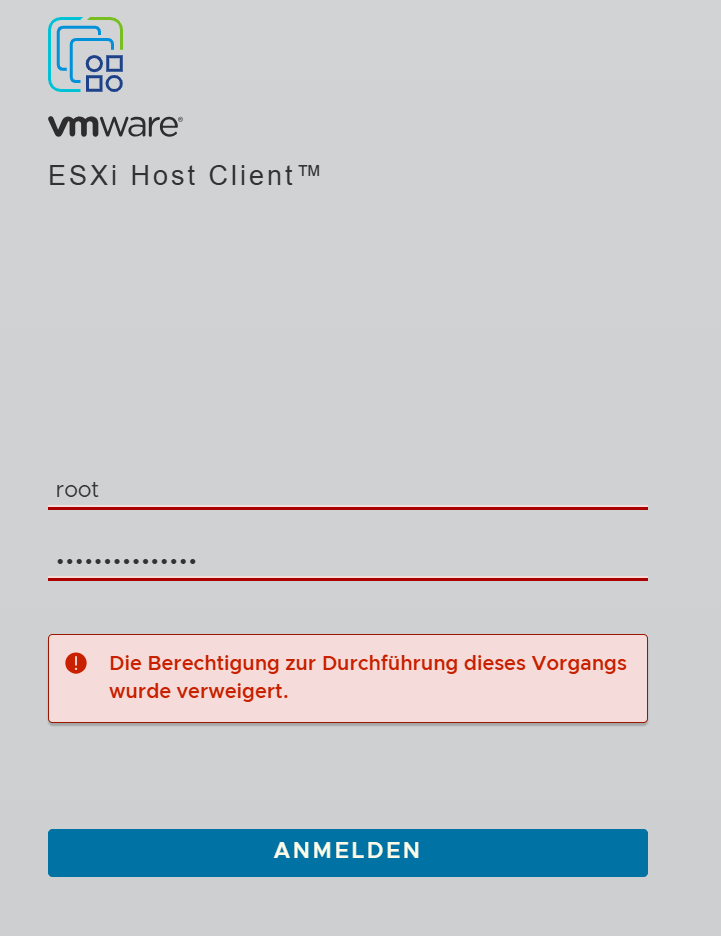Click the ANMELDEN login button
The height and width of the screenshot is (936, 721).
348,852
